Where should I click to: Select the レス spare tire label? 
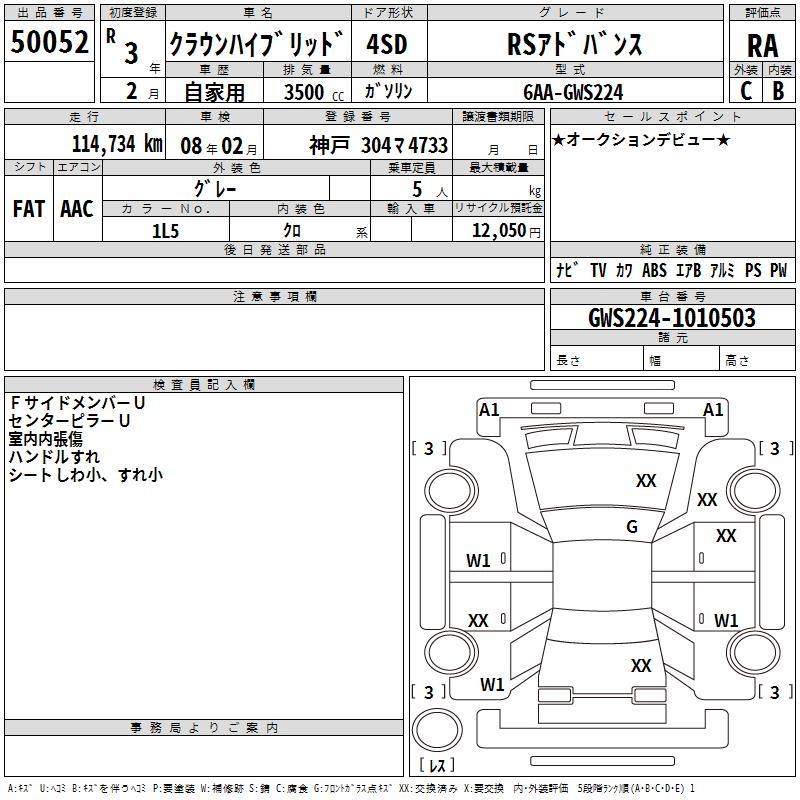click(437, 764)
